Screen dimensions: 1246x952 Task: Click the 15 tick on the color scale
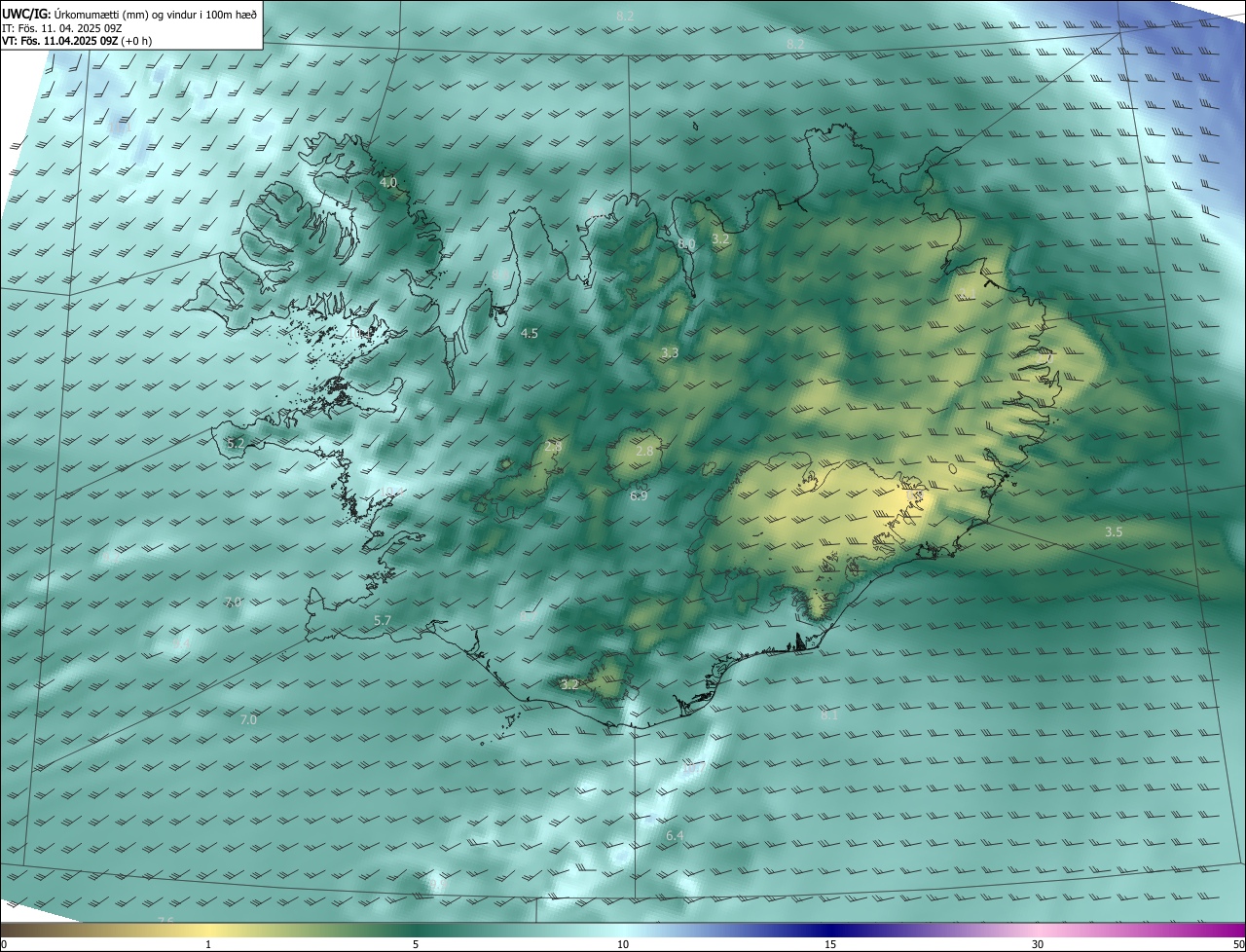point(830,945)
